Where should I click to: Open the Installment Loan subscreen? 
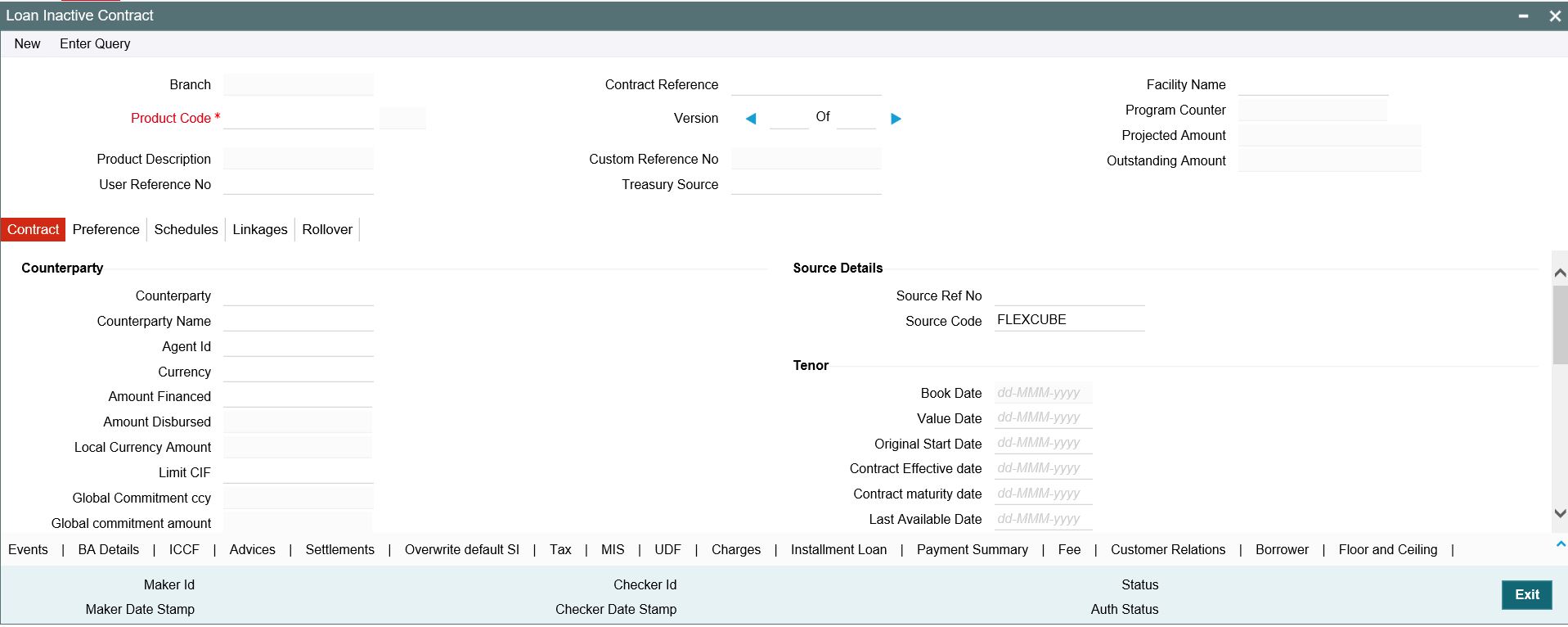click(838, 550)
